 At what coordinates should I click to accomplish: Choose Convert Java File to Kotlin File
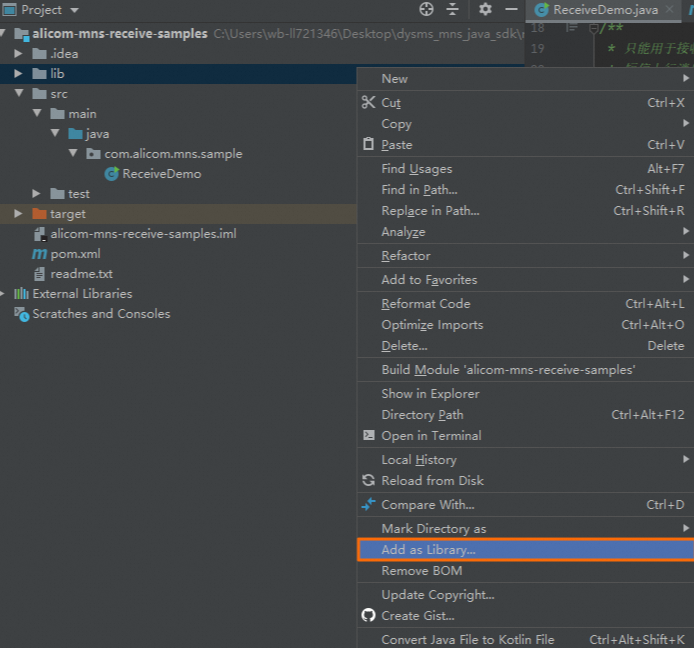click(x=525, y=640)
